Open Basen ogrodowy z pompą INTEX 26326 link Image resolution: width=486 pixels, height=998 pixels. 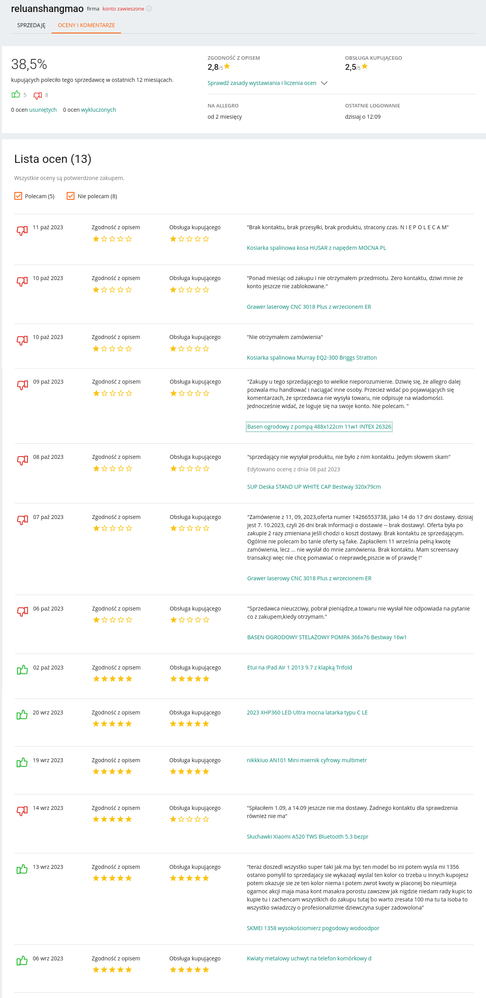click(319, 426)
